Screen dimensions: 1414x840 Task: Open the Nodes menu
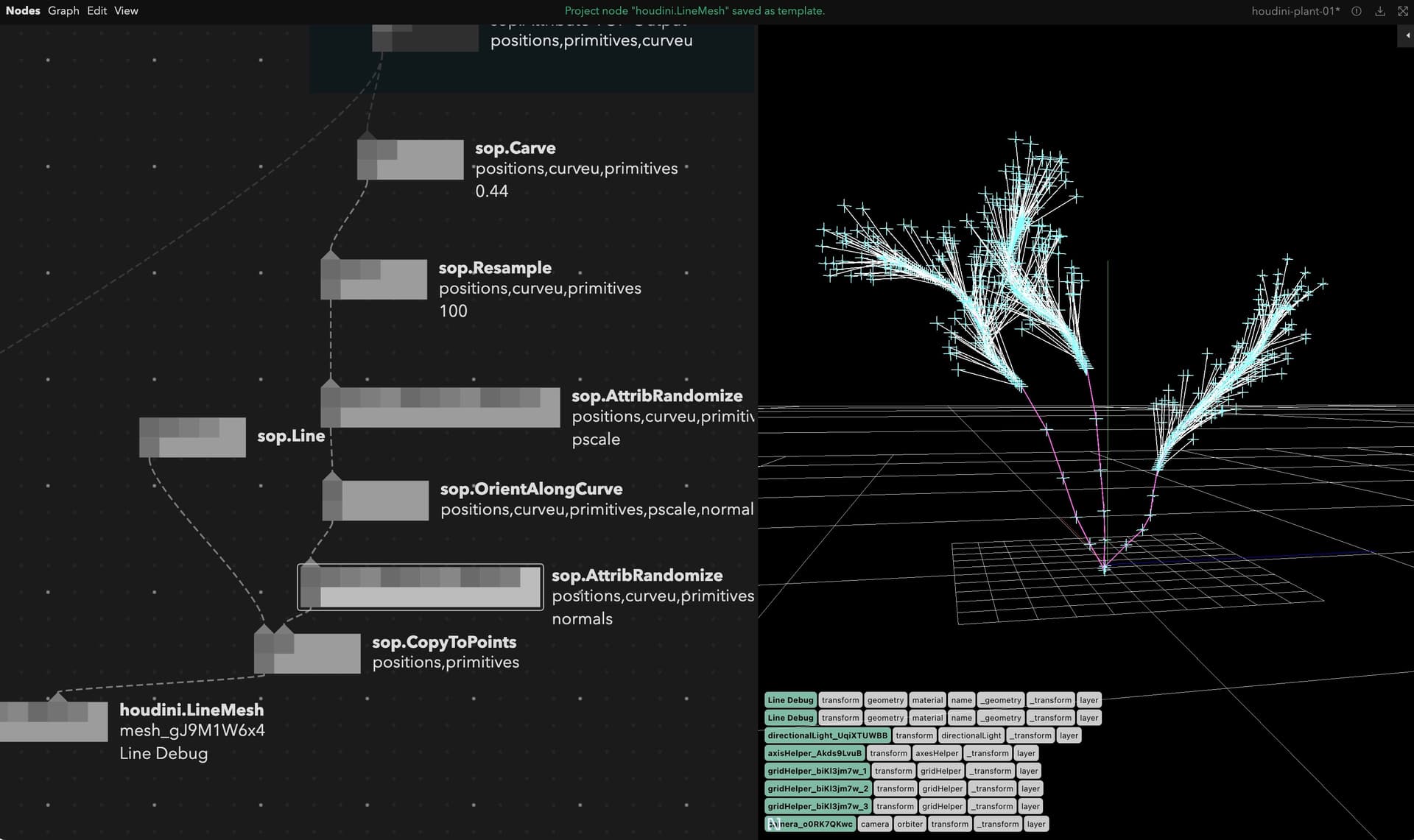23,10
